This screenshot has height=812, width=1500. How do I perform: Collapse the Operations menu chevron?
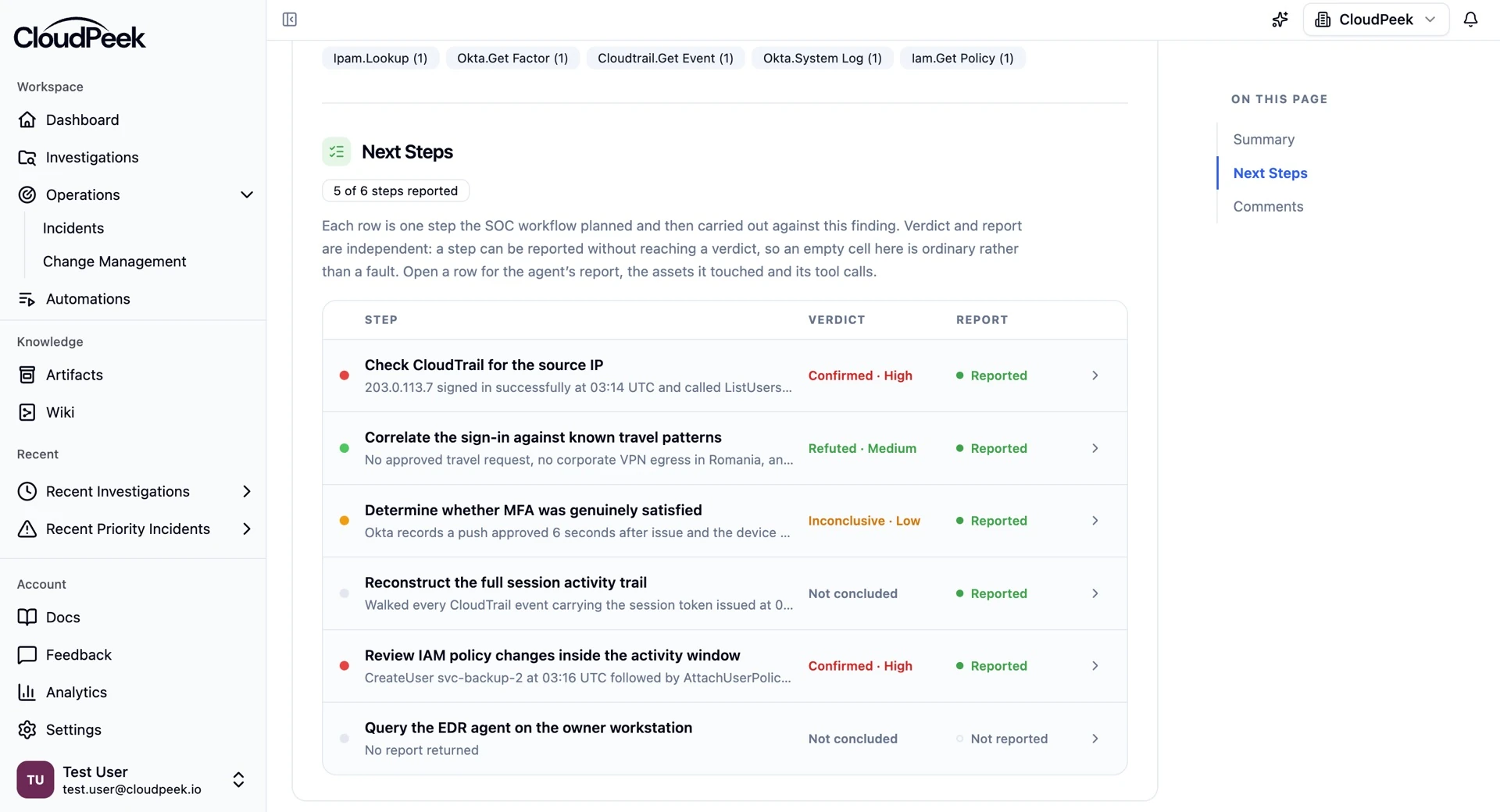tap(247, 194)
